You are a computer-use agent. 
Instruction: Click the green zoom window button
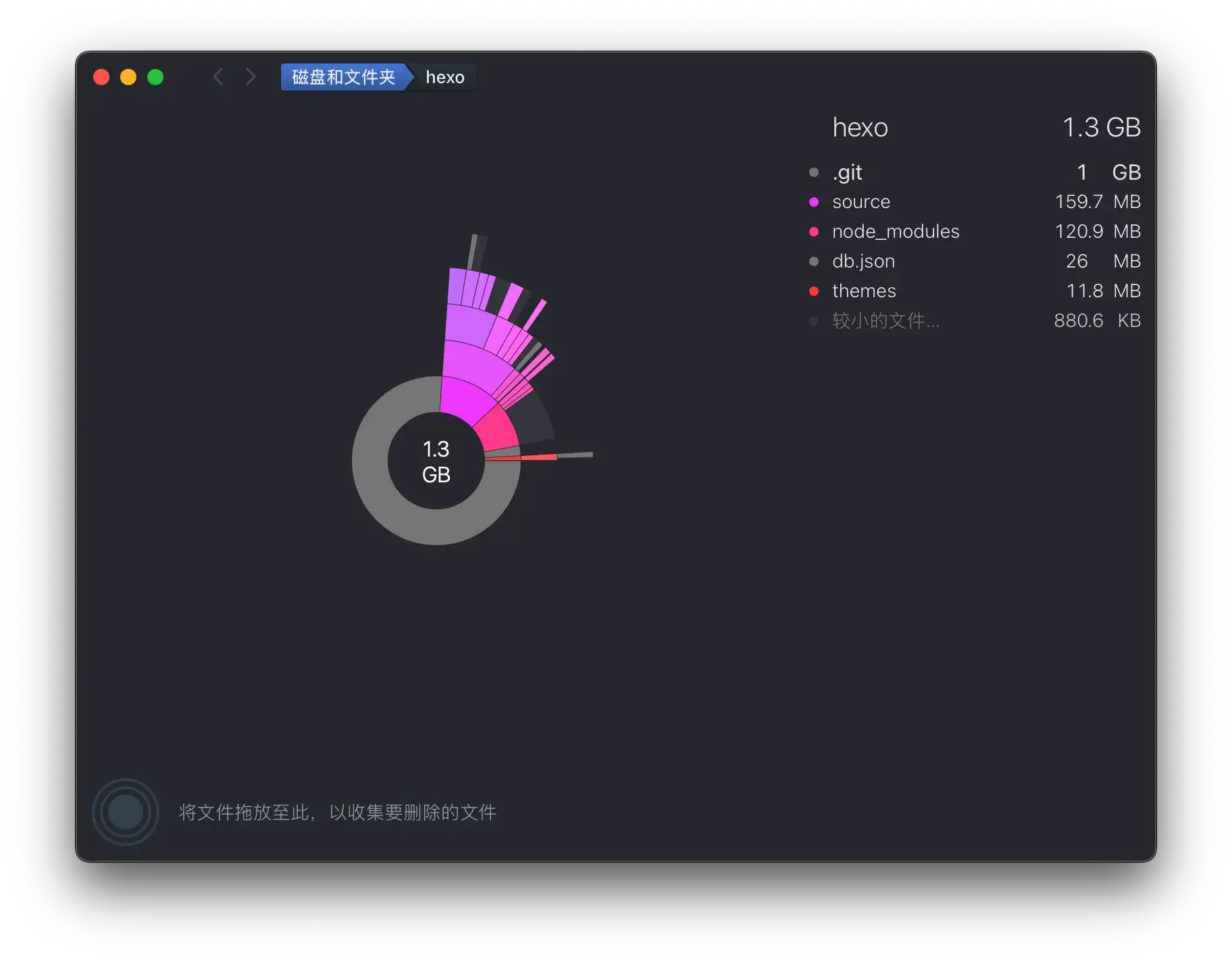155,77
